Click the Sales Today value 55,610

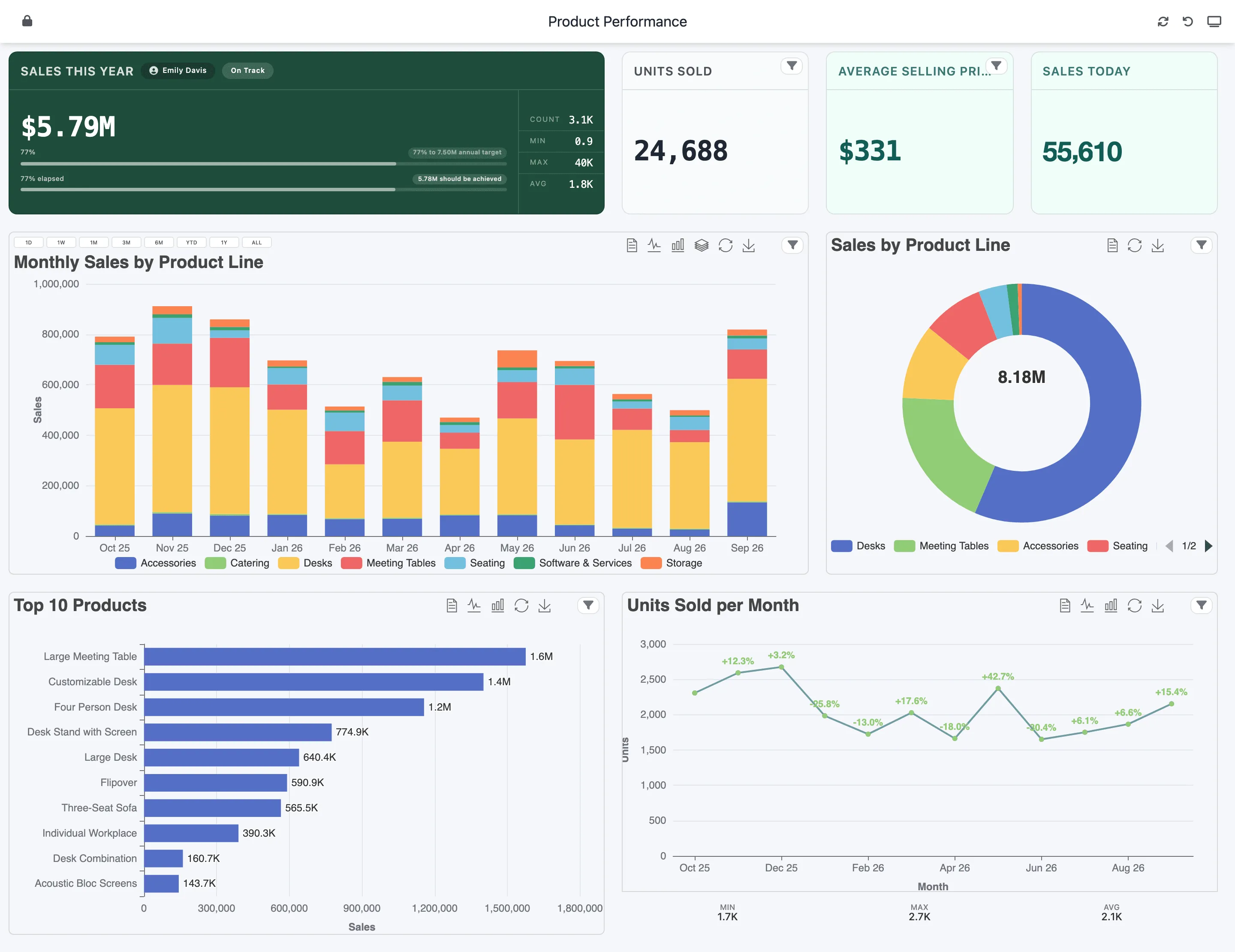[1082, 152]
